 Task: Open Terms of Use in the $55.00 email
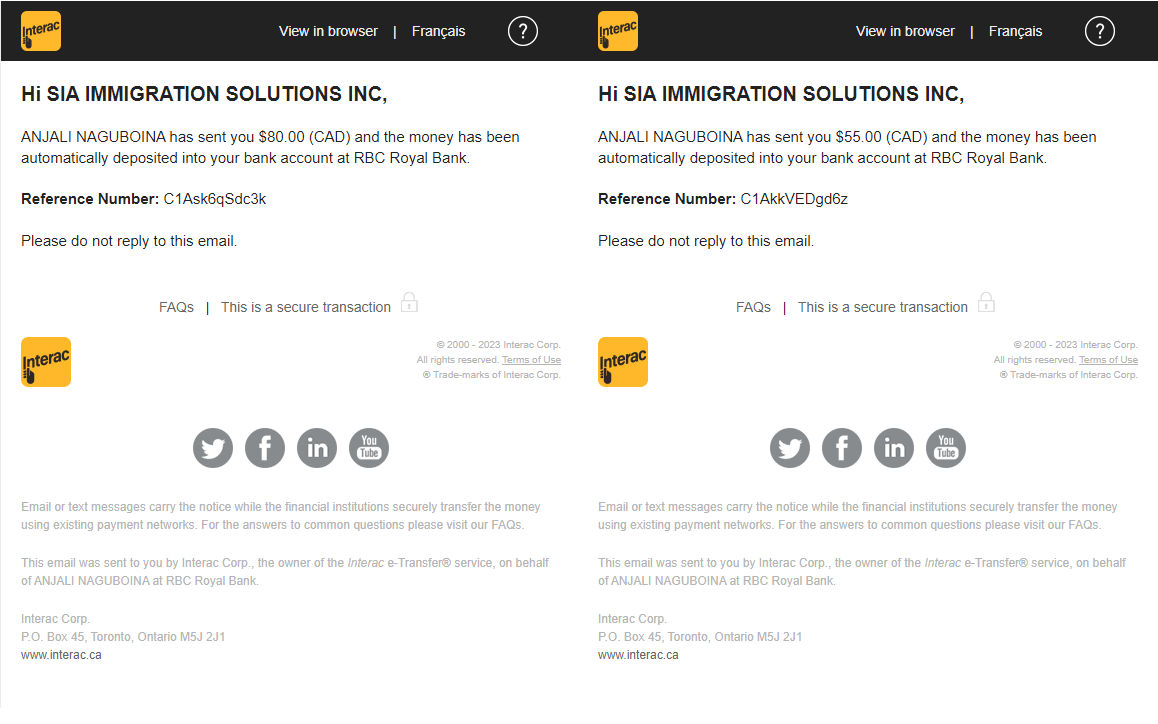1109,360
